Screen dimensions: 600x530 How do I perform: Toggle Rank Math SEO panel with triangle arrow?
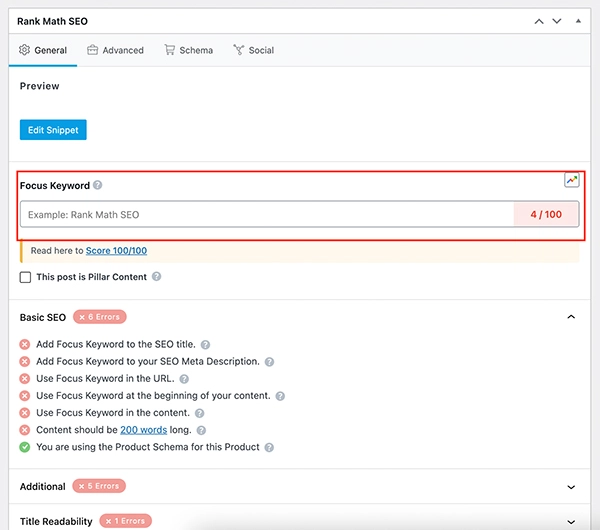coord(577,20)
